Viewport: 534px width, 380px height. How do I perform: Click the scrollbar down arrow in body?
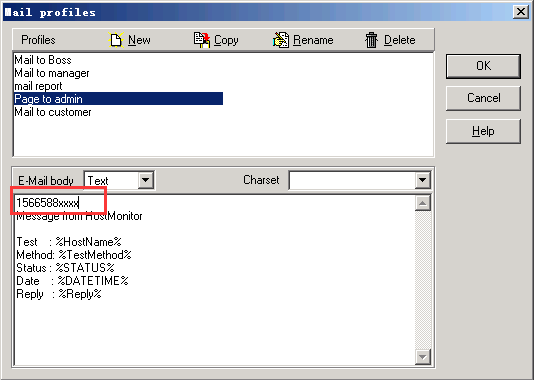423,357
